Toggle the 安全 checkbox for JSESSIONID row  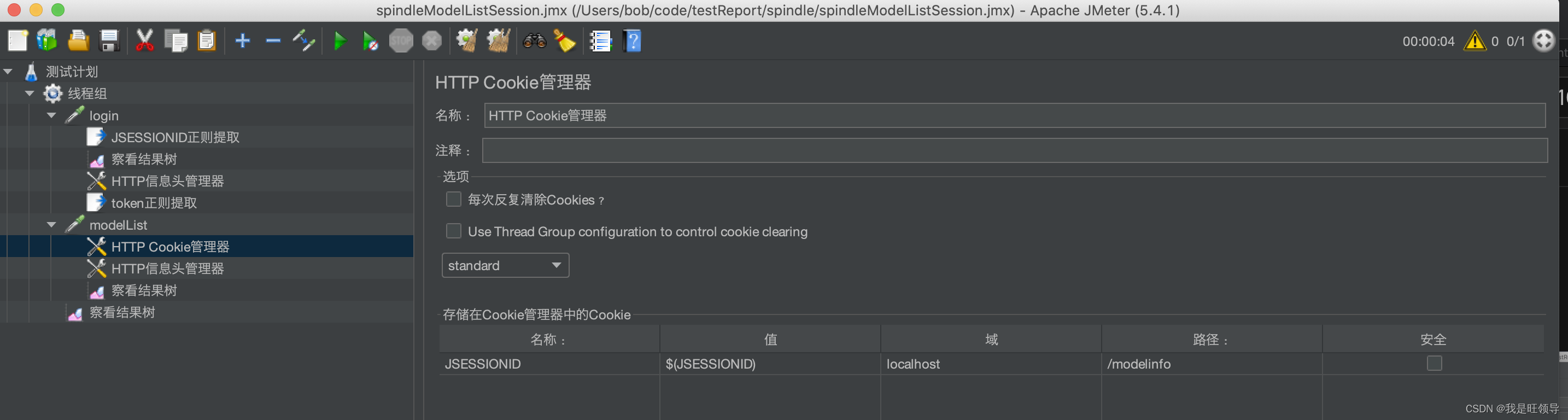tap(1434, 363)
